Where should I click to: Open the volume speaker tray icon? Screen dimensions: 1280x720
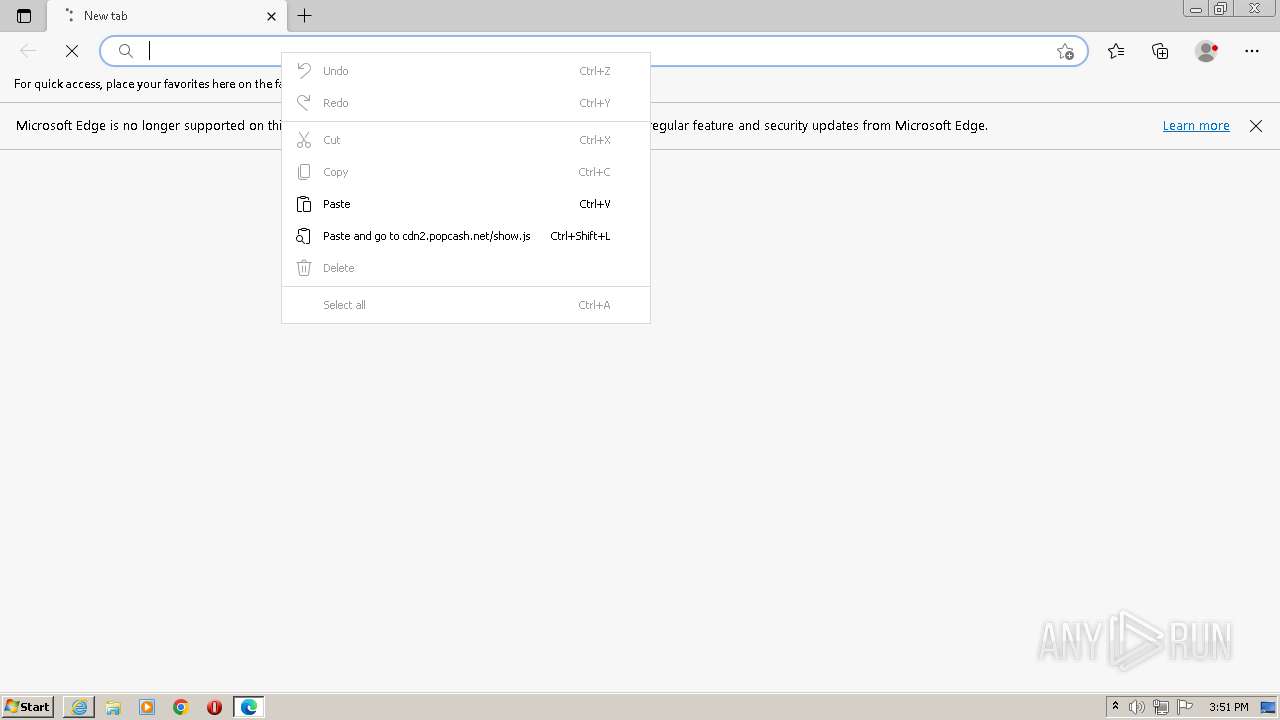click(x=1137, y=707)
